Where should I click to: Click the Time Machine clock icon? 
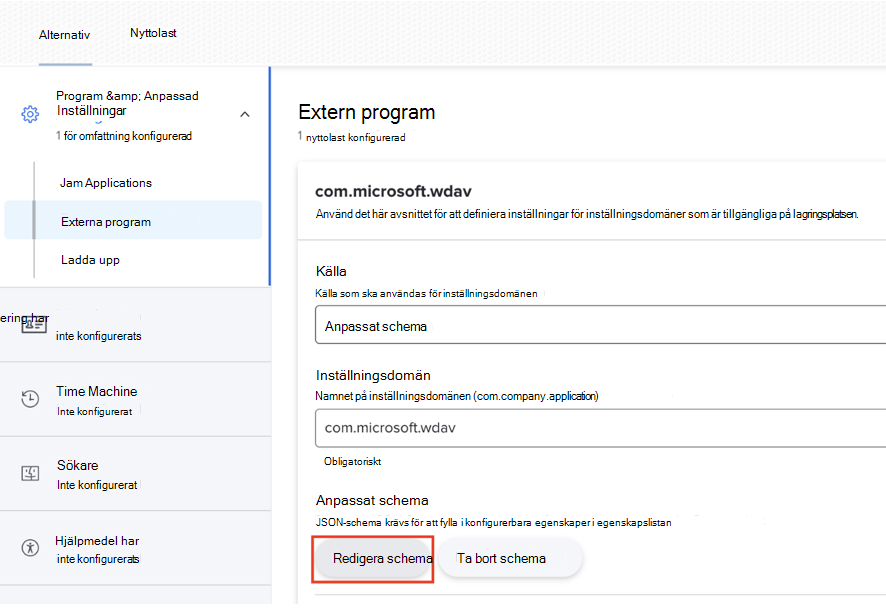click(30, 399)
